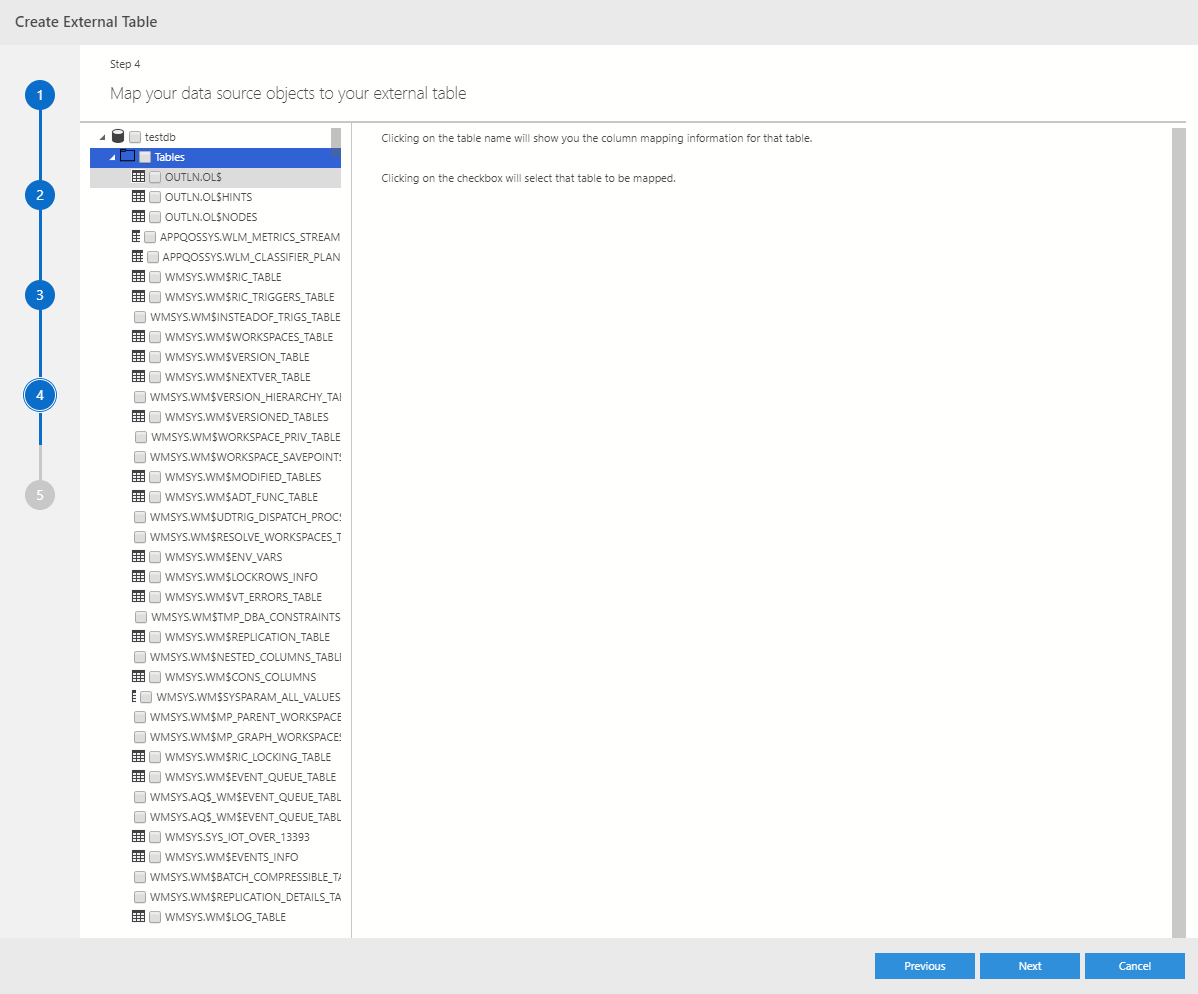This screenshot has height=994, width=1198.
Task: Click the table icon beside OUTLN.OL$
Action: coord(138,176)
